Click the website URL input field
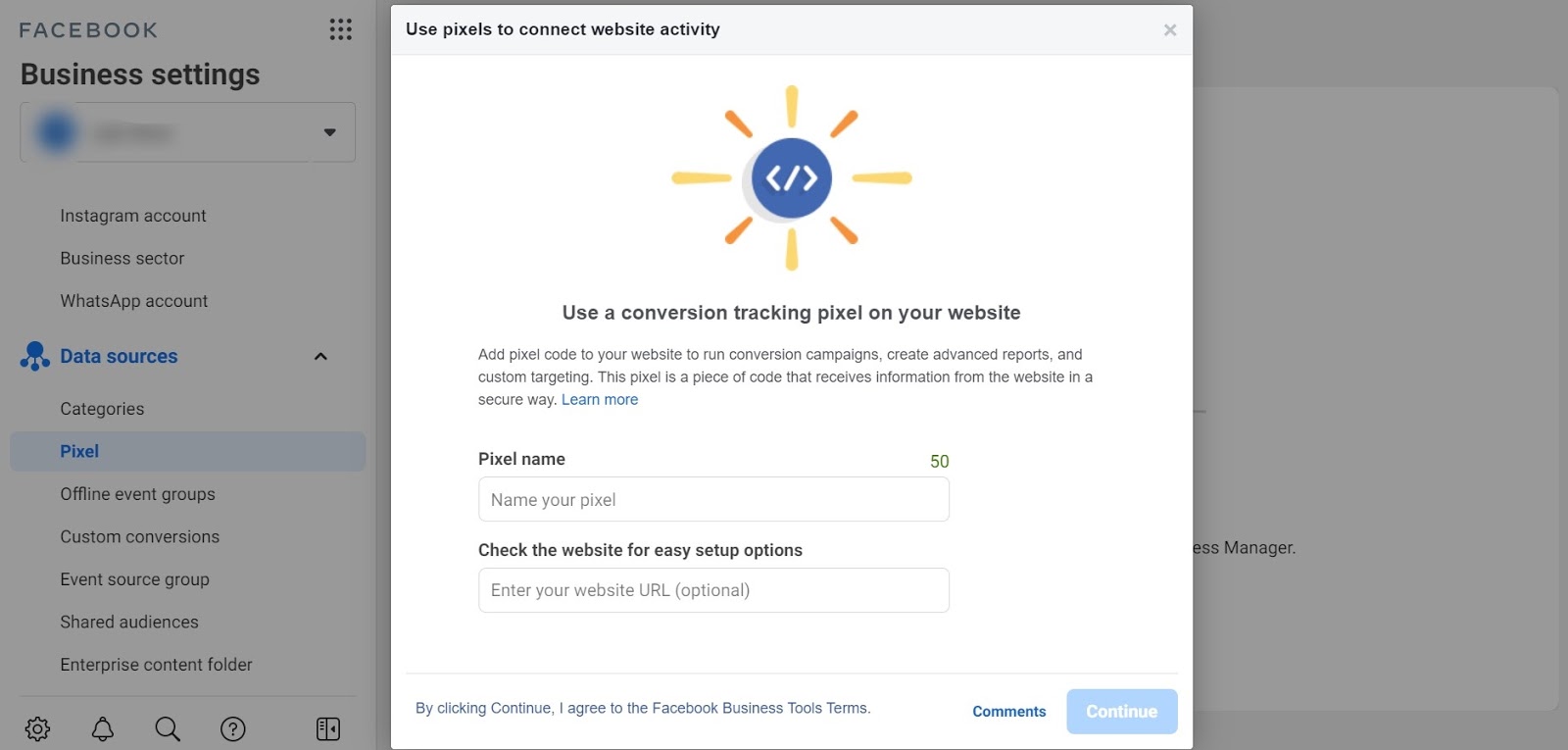 tap(713, 590)
